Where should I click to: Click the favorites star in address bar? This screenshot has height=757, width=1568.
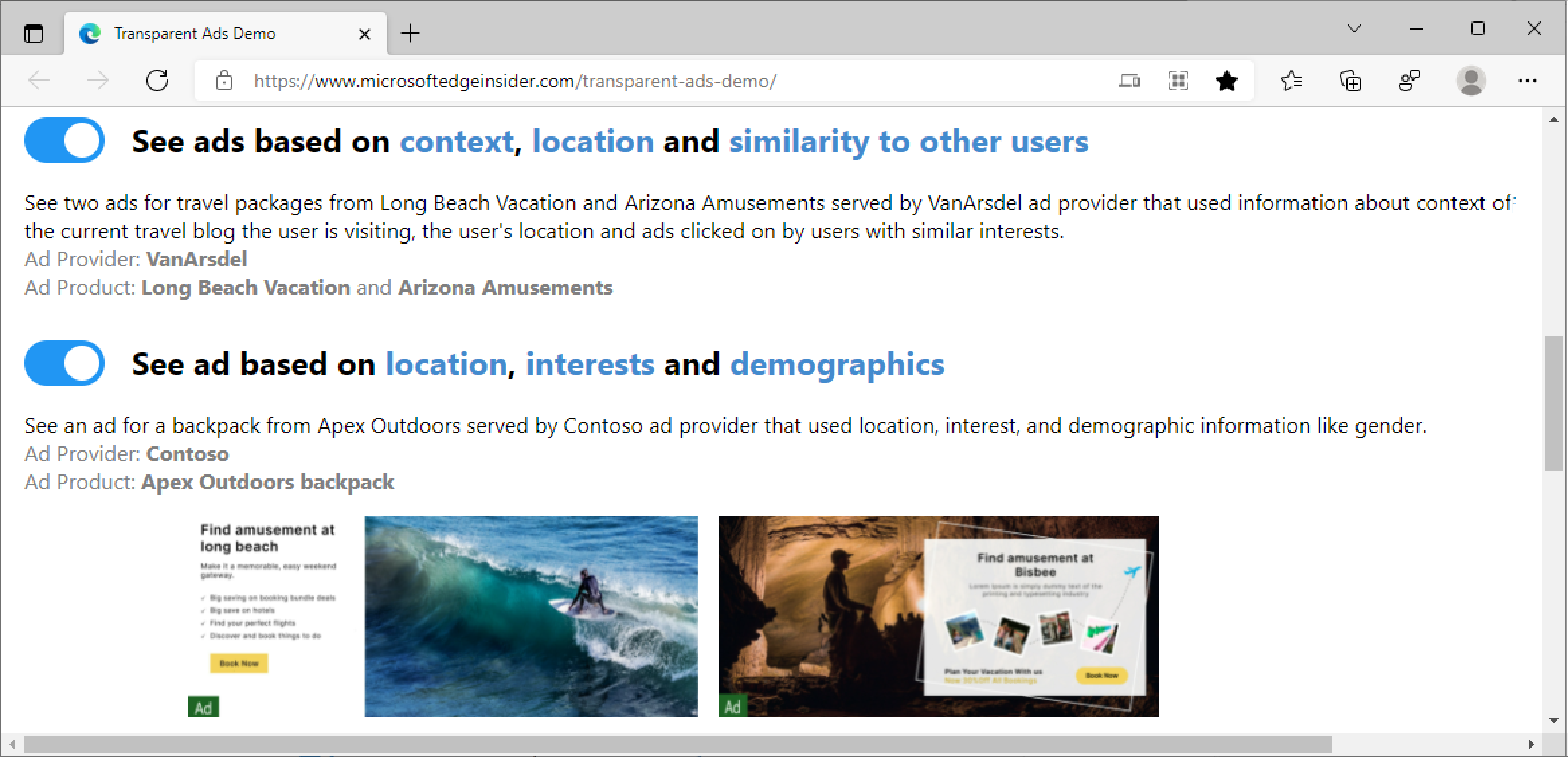coord(1226,81)
